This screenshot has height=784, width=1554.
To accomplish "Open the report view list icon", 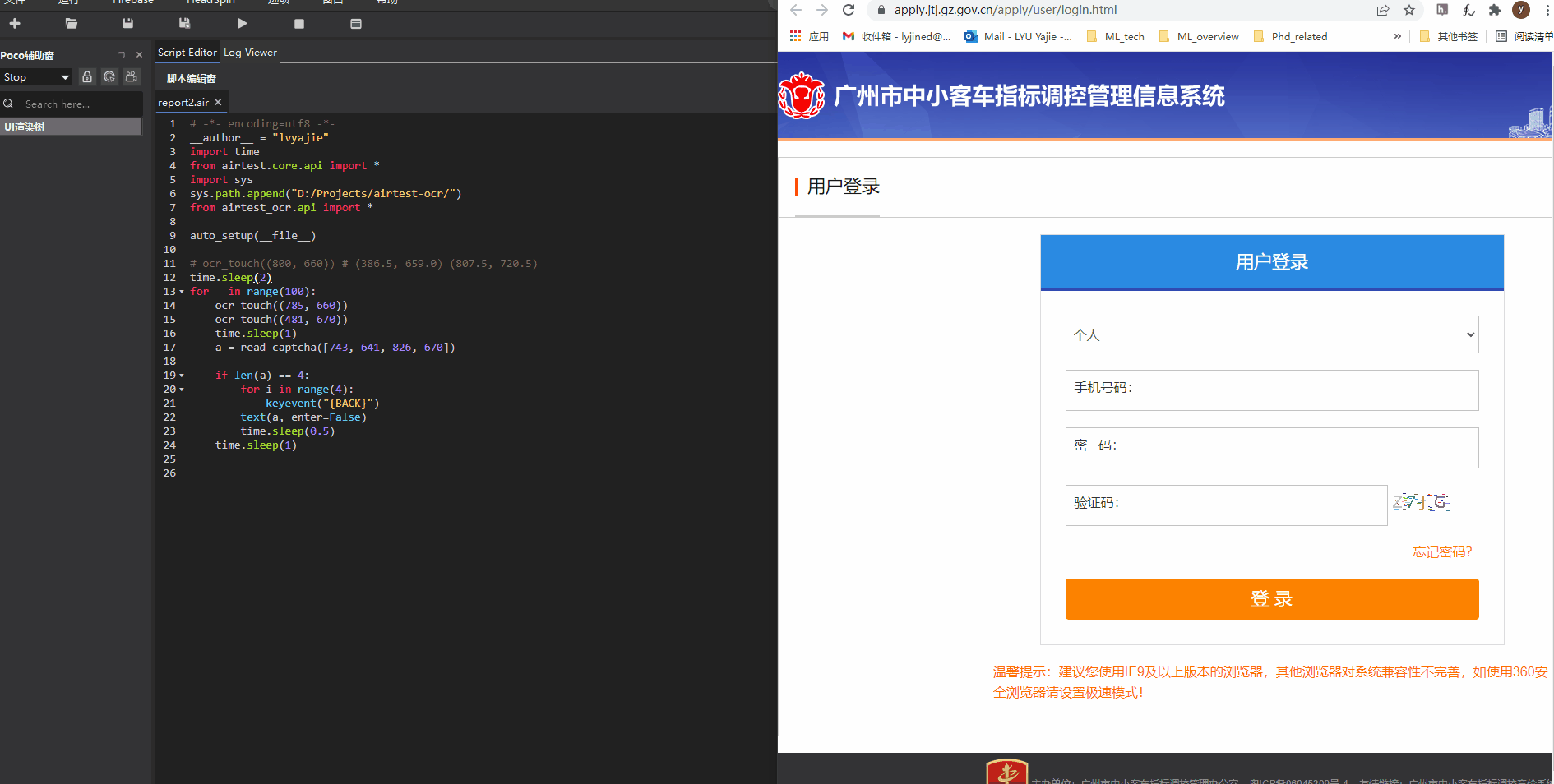I will coord(356,24).
